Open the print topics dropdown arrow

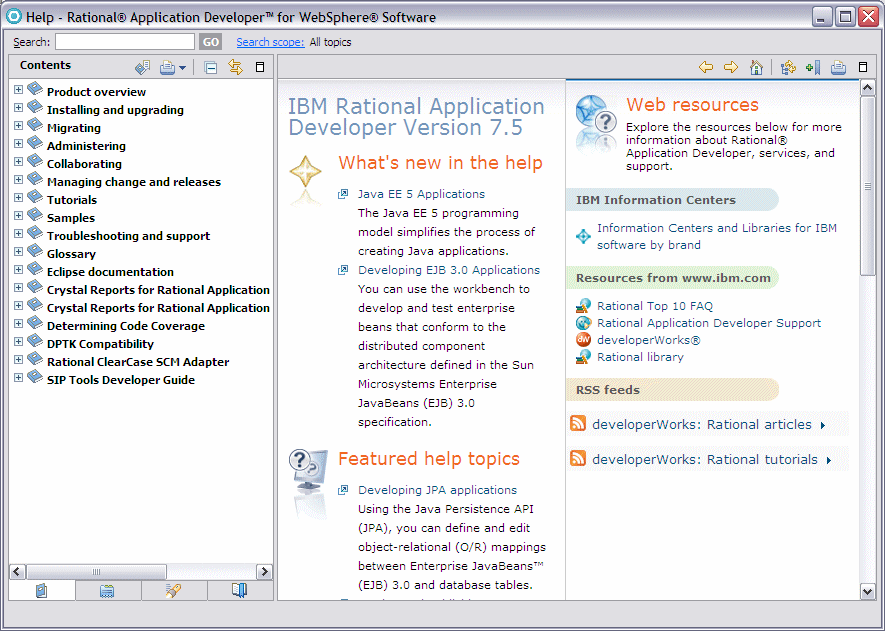pos(182,68)
